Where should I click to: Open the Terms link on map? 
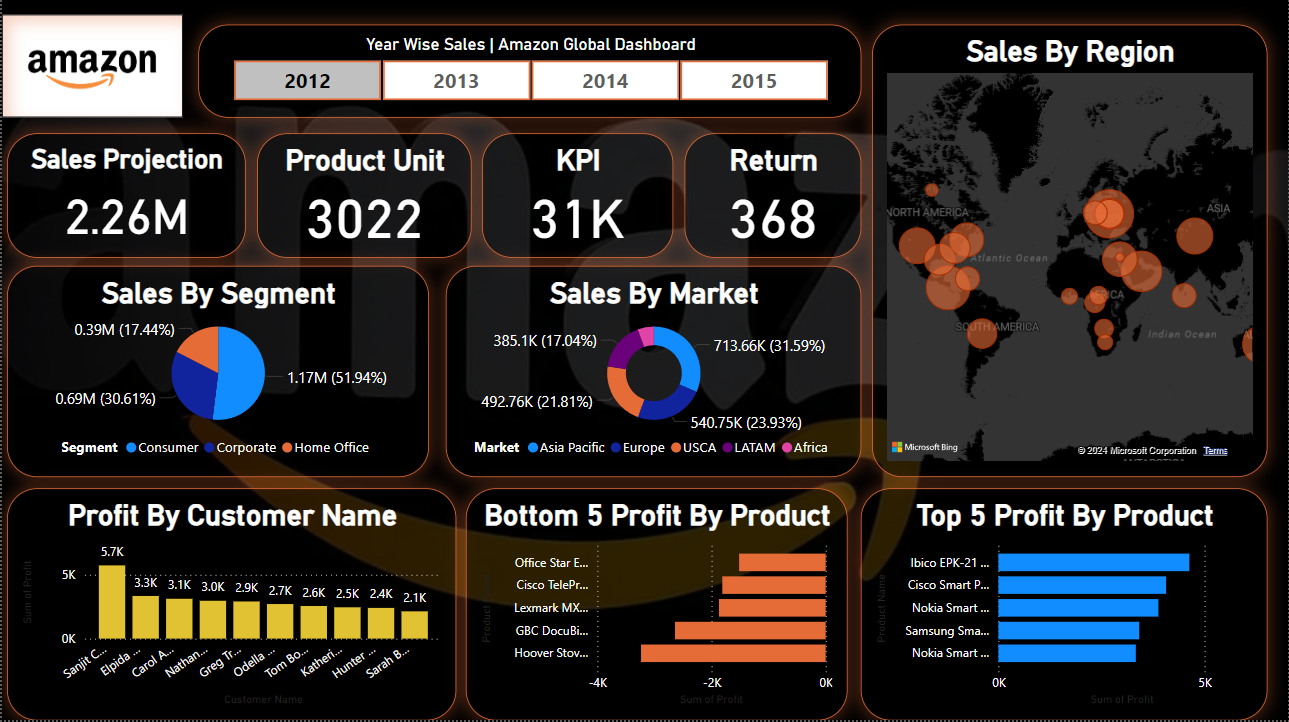[x=1215, y=451]
